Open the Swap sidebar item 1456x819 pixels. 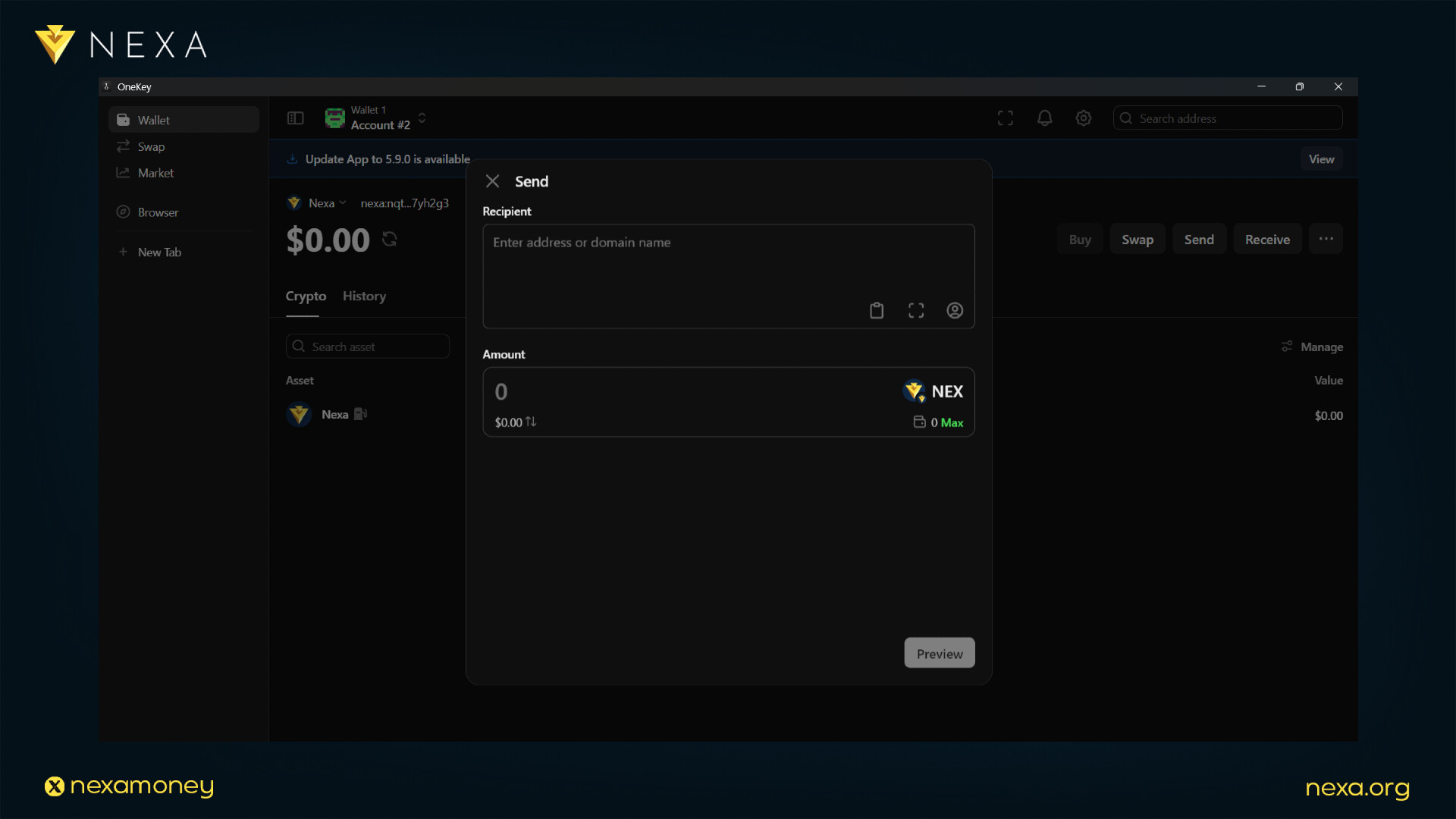184,146
